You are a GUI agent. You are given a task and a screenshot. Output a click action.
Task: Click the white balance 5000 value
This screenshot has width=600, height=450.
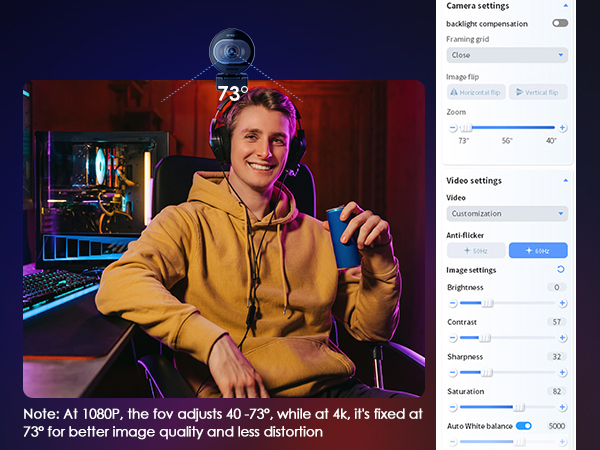pyautogui.click(x=557, y=426)
